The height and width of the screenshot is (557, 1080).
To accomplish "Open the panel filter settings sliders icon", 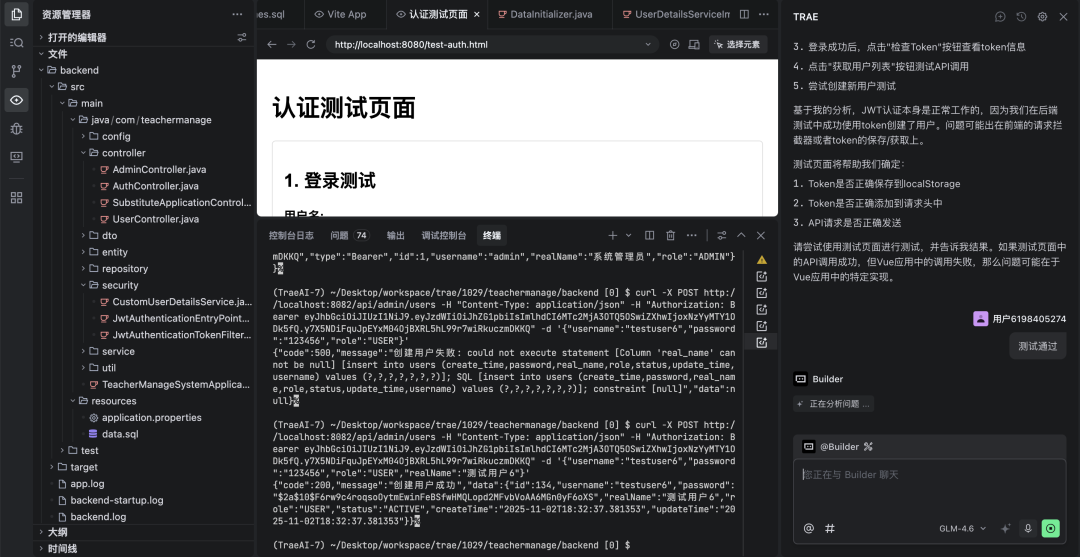I will 721,235.
